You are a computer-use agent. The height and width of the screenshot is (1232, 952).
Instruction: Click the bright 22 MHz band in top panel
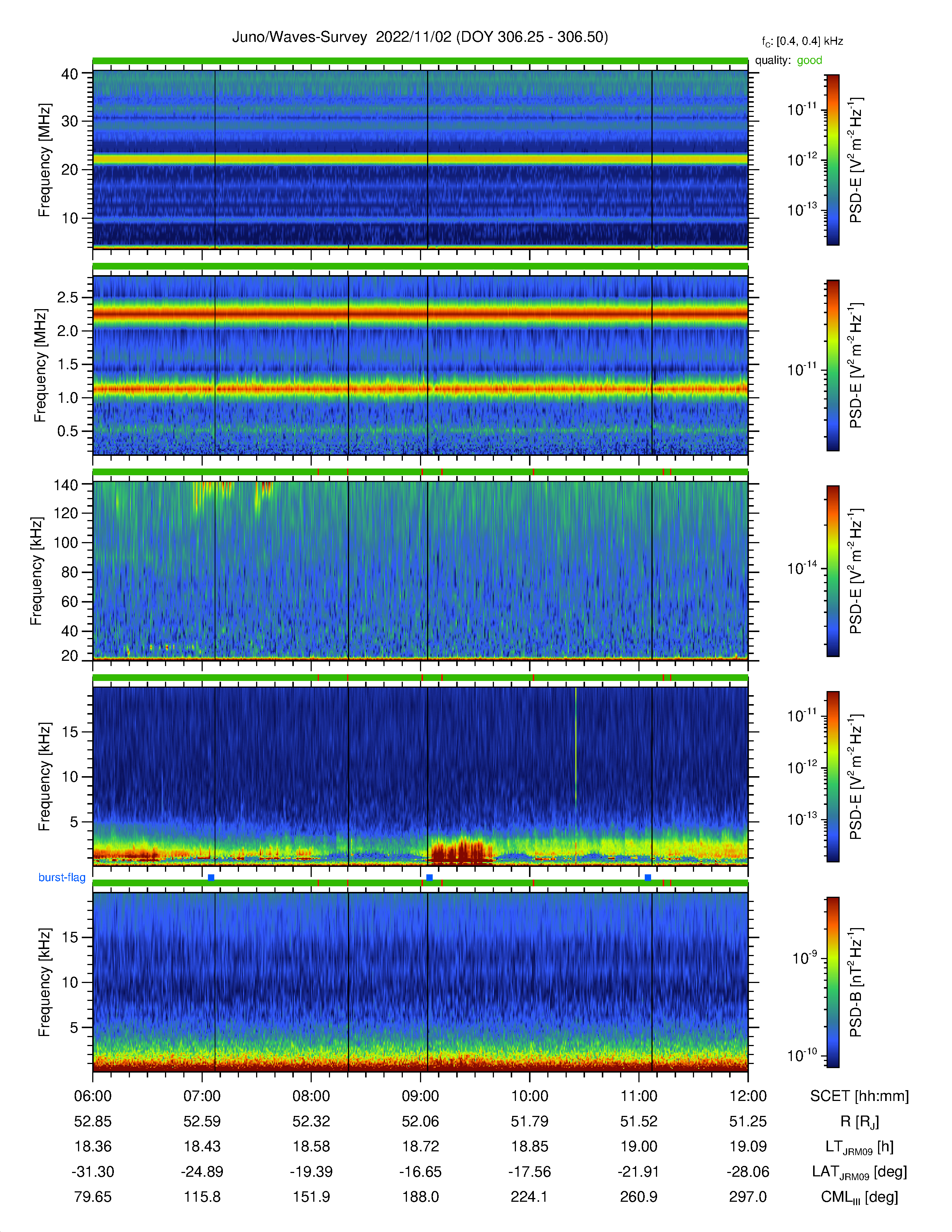(420, 159)
